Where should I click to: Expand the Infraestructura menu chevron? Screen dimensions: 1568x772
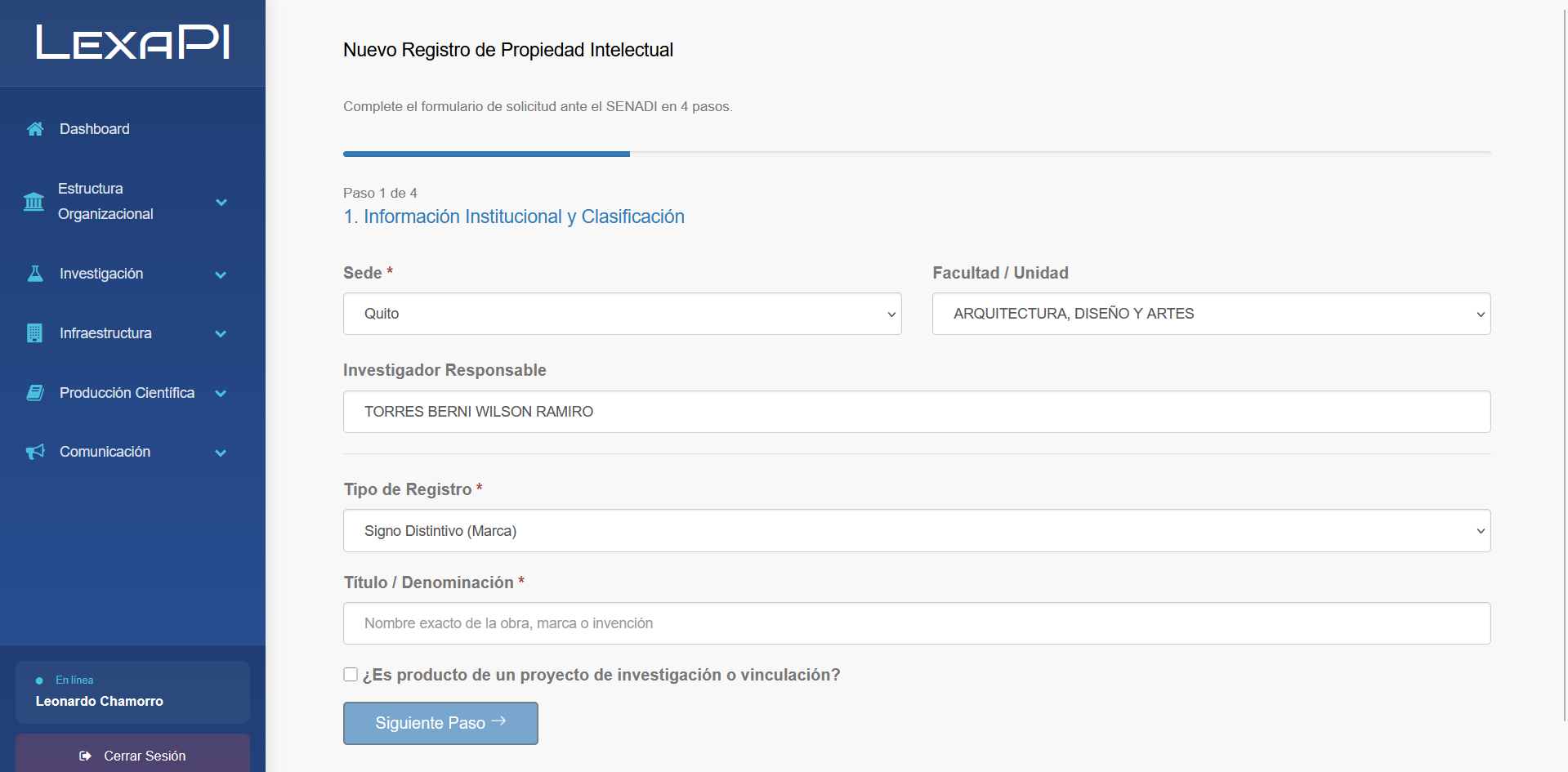[221, 334]
